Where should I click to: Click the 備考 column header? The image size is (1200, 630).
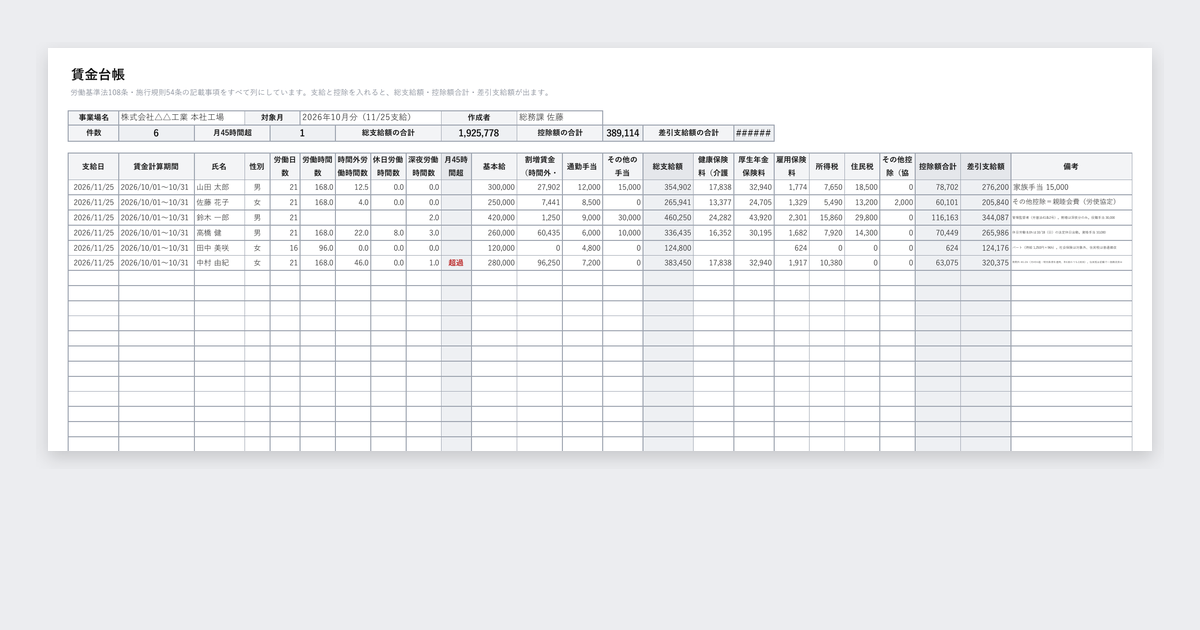click(1071, 166)
